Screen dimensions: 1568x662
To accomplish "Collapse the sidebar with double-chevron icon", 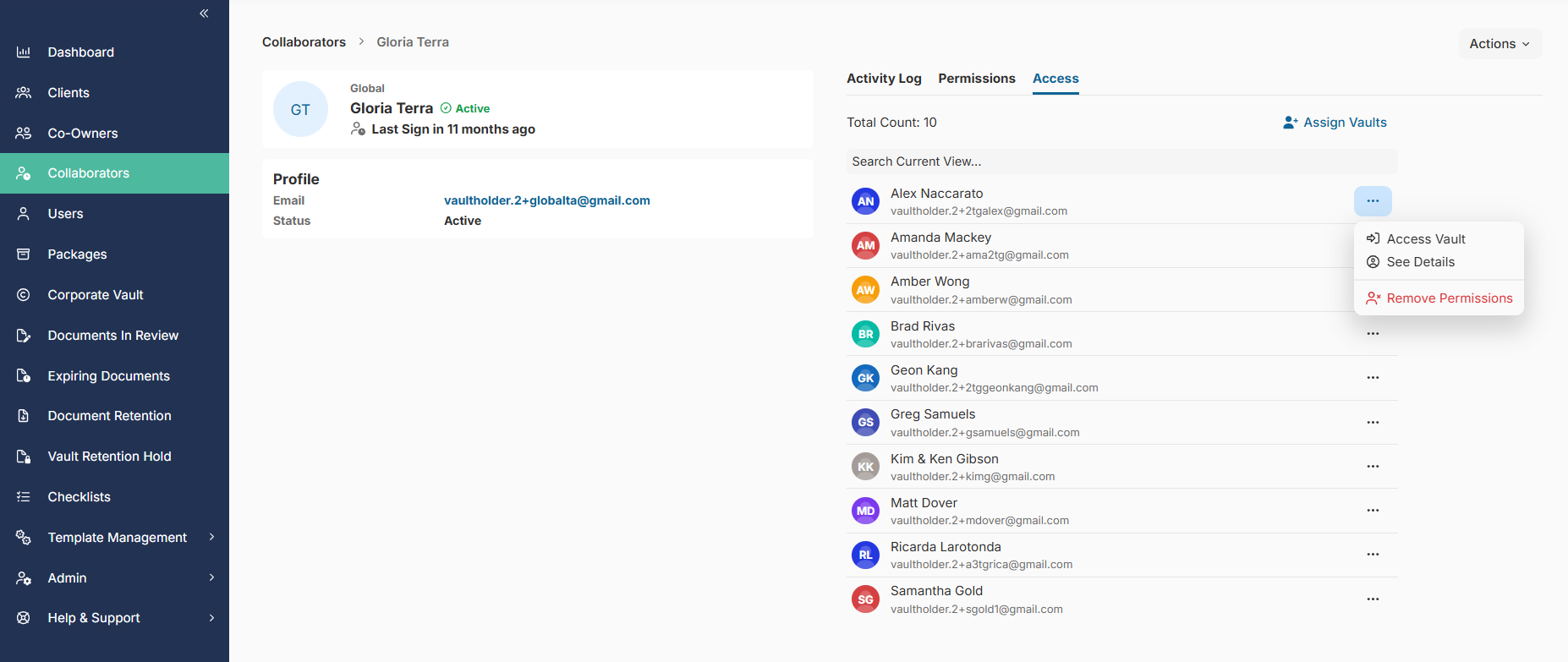I will click(x=204, y=14).
